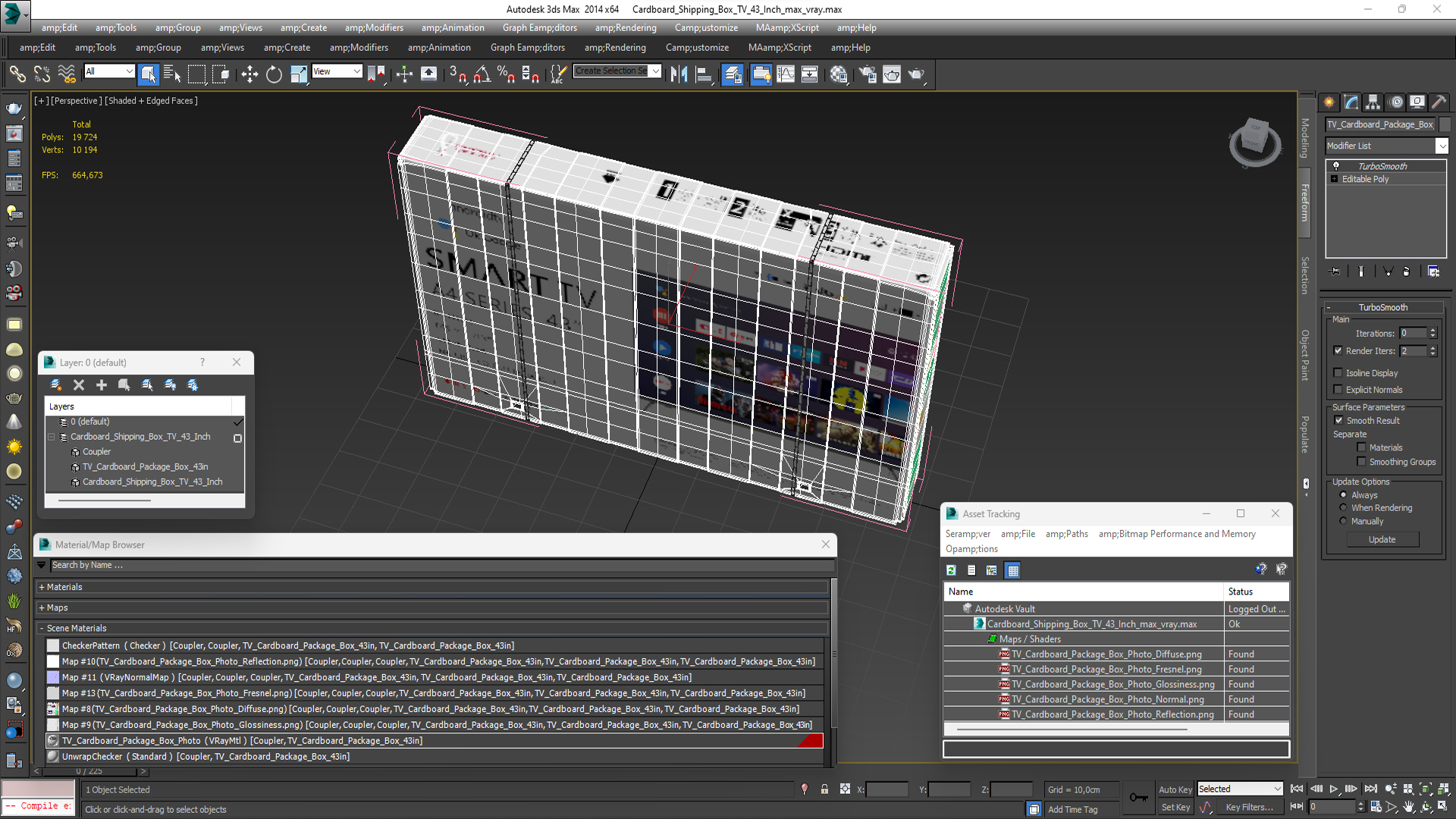Toggle Smooth Result checkbox

(x=1338, y=420)
